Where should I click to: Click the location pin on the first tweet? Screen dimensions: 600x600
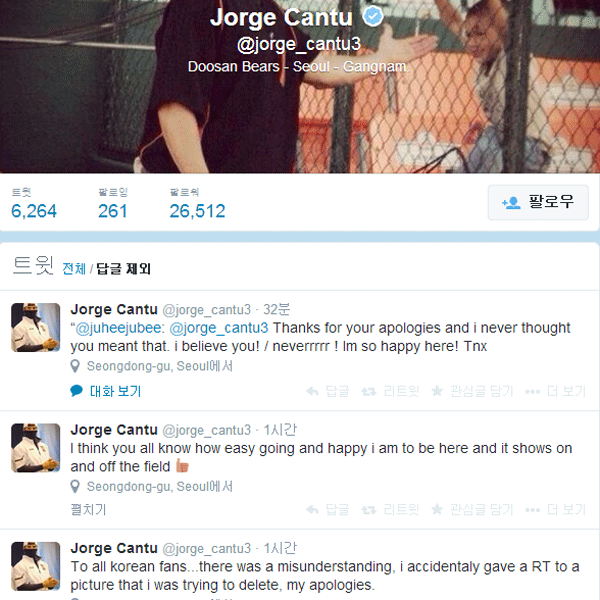[75, 366]
